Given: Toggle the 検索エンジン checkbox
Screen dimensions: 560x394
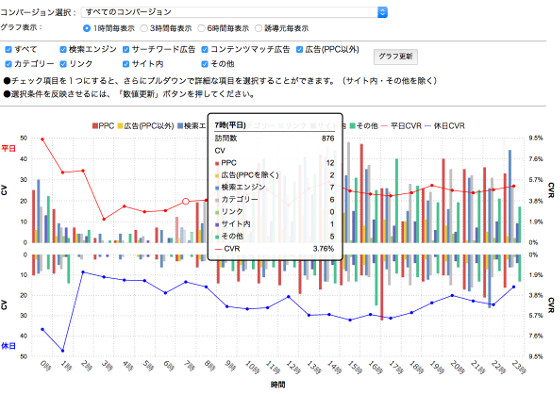Looking at the screenshot, I should click(x=63, y=49).
